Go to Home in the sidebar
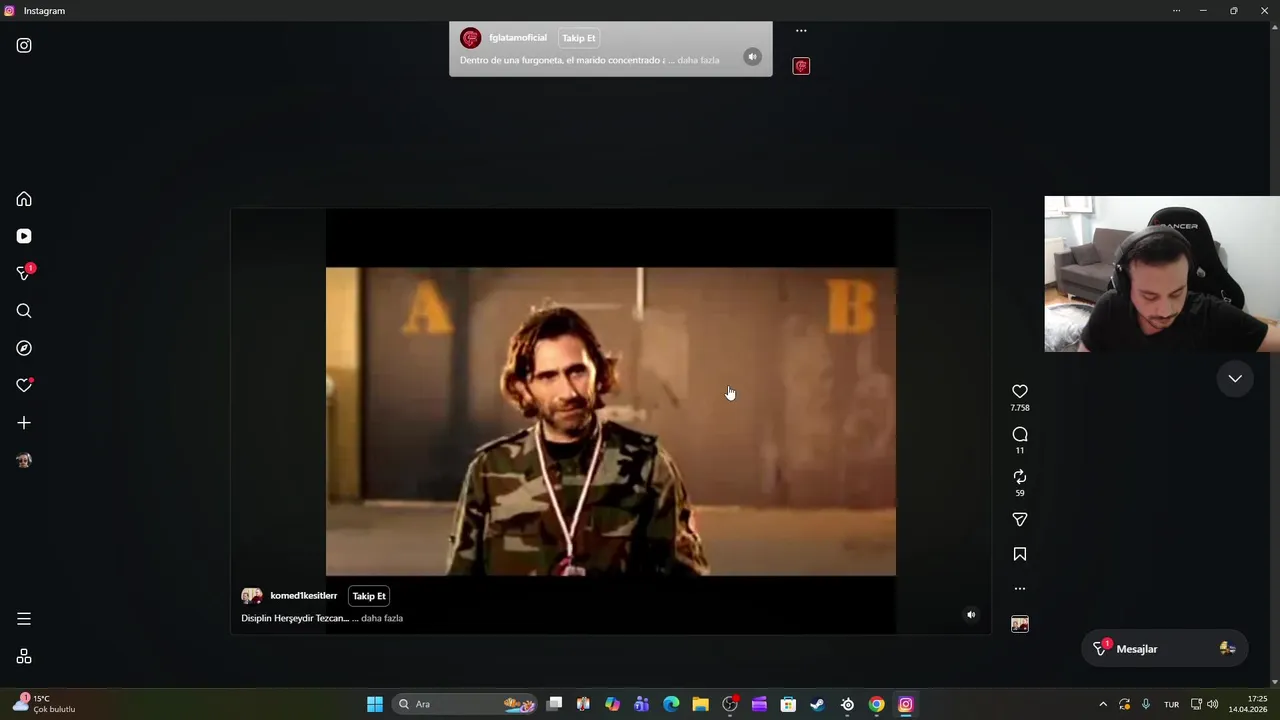The height and width of the screenshot is (720, 1280). [24, 199]
